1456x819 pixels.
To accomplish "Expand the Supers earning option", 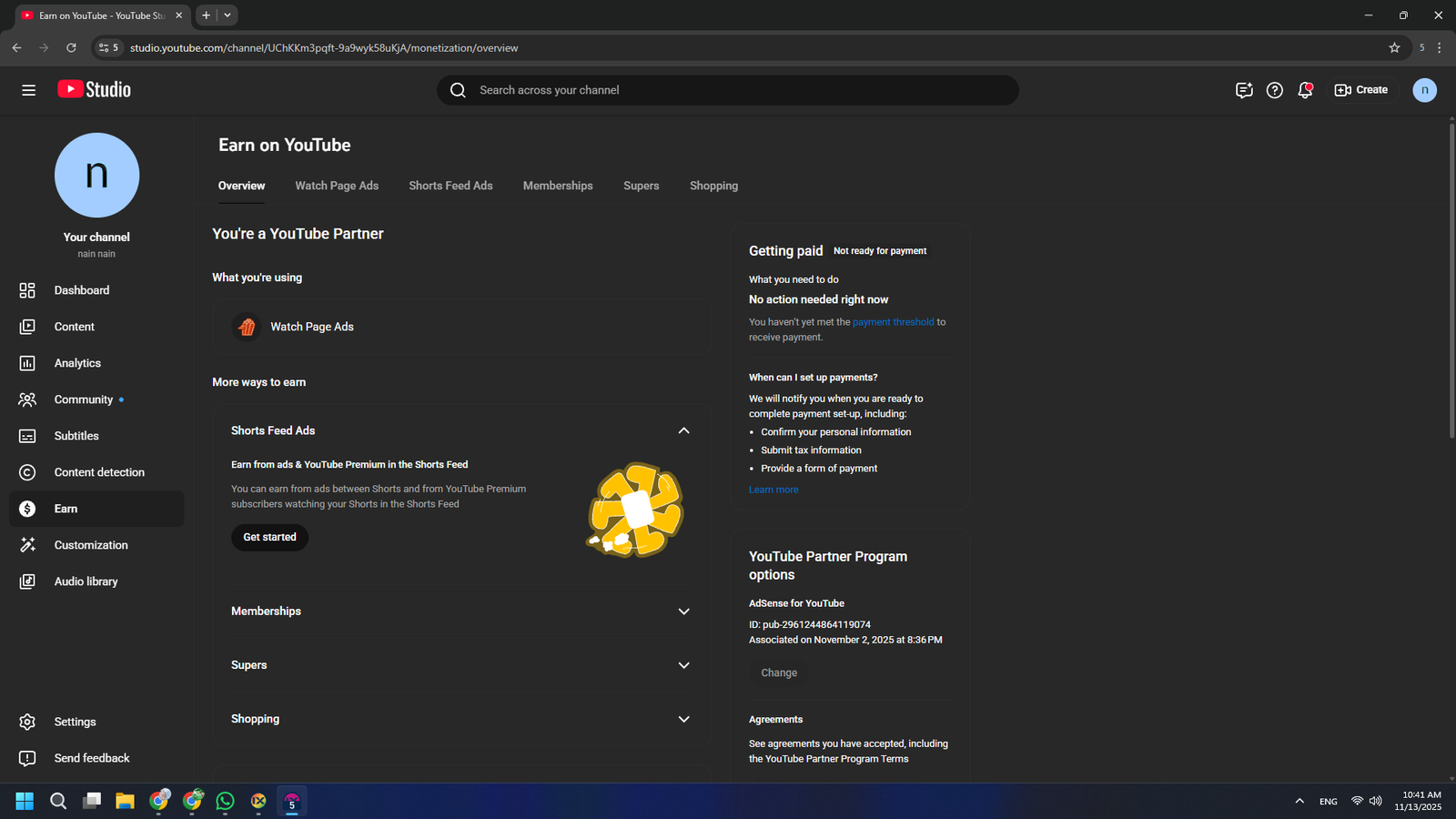I will tap(683, 665).
